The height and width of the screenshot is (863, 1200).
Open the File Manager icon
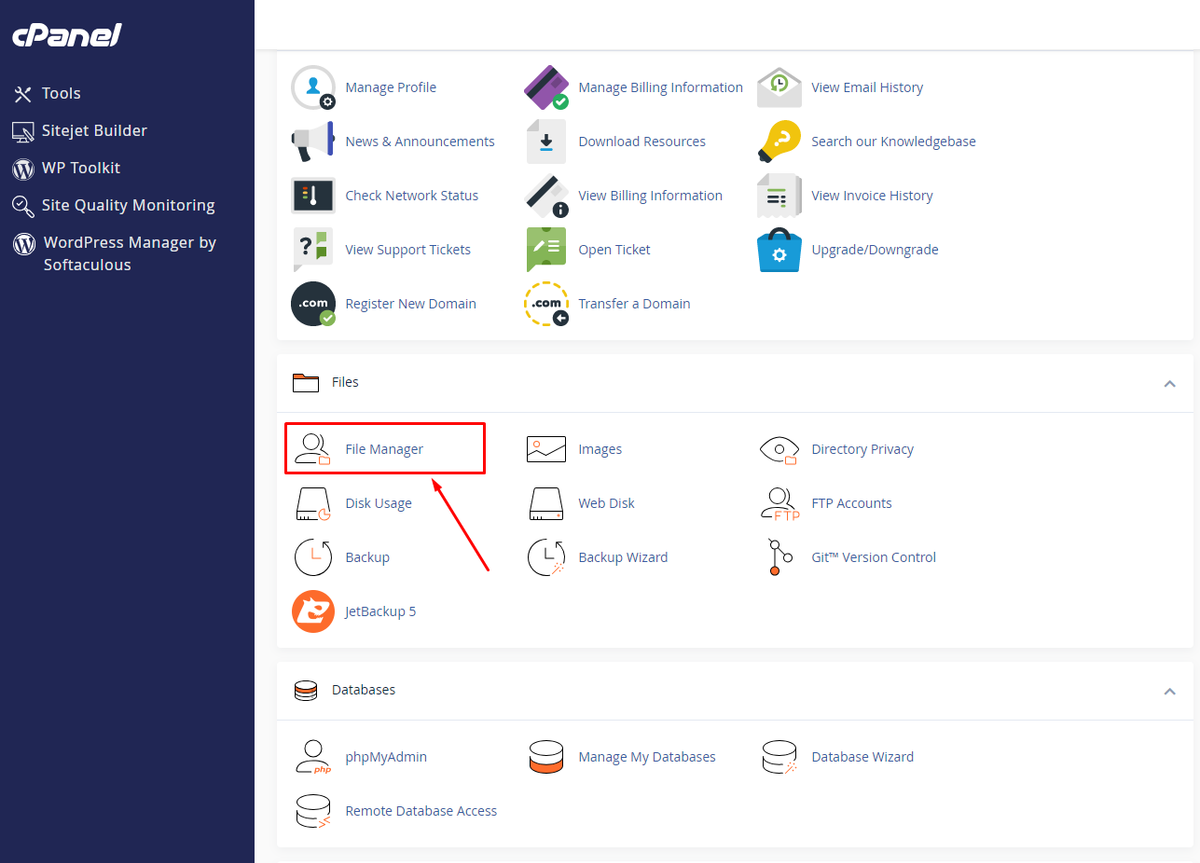point(313,449)
